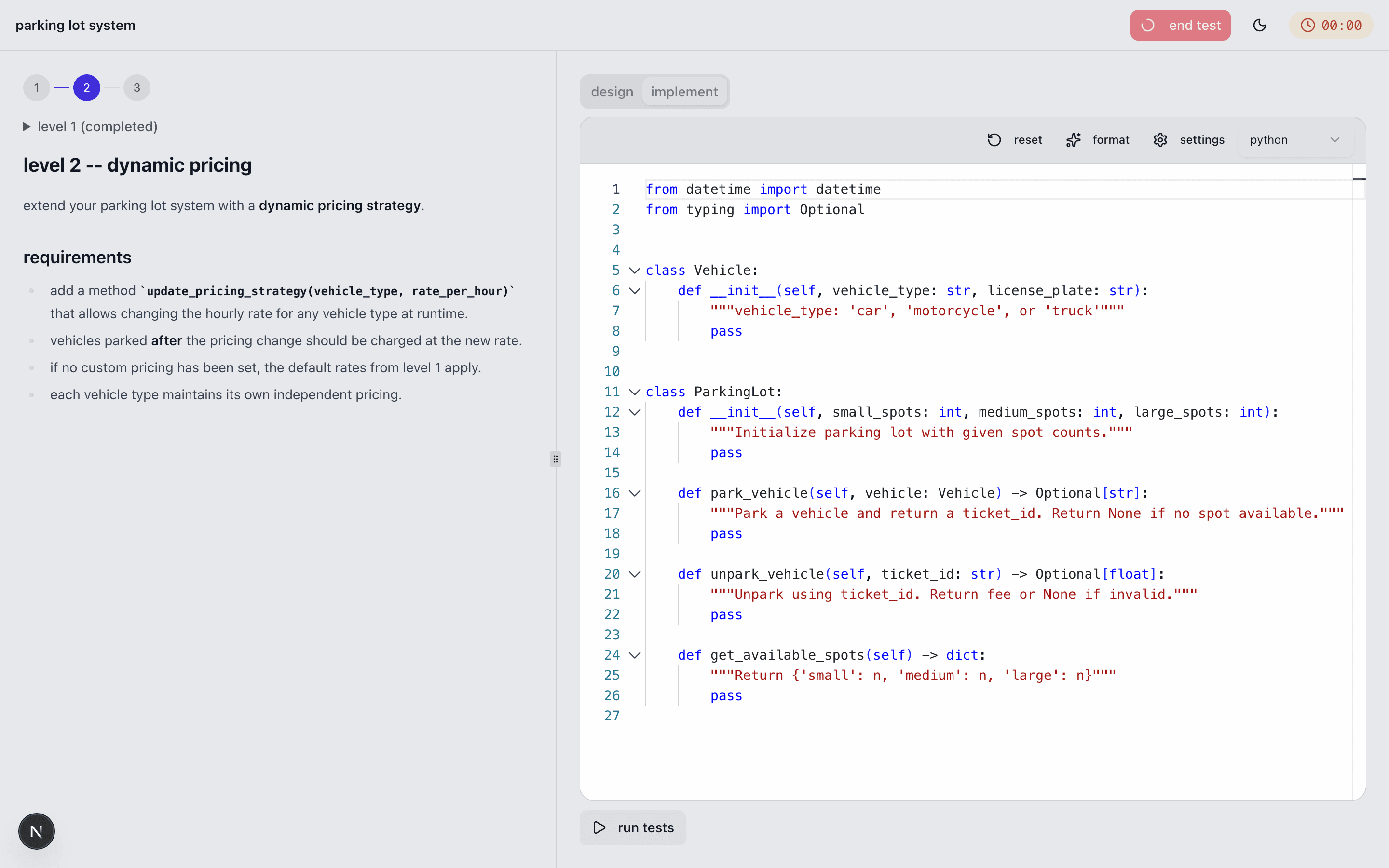This screenshot has height=868, width=1389.
Task: Click the panel divider grip handle
Action: point(555,459)
